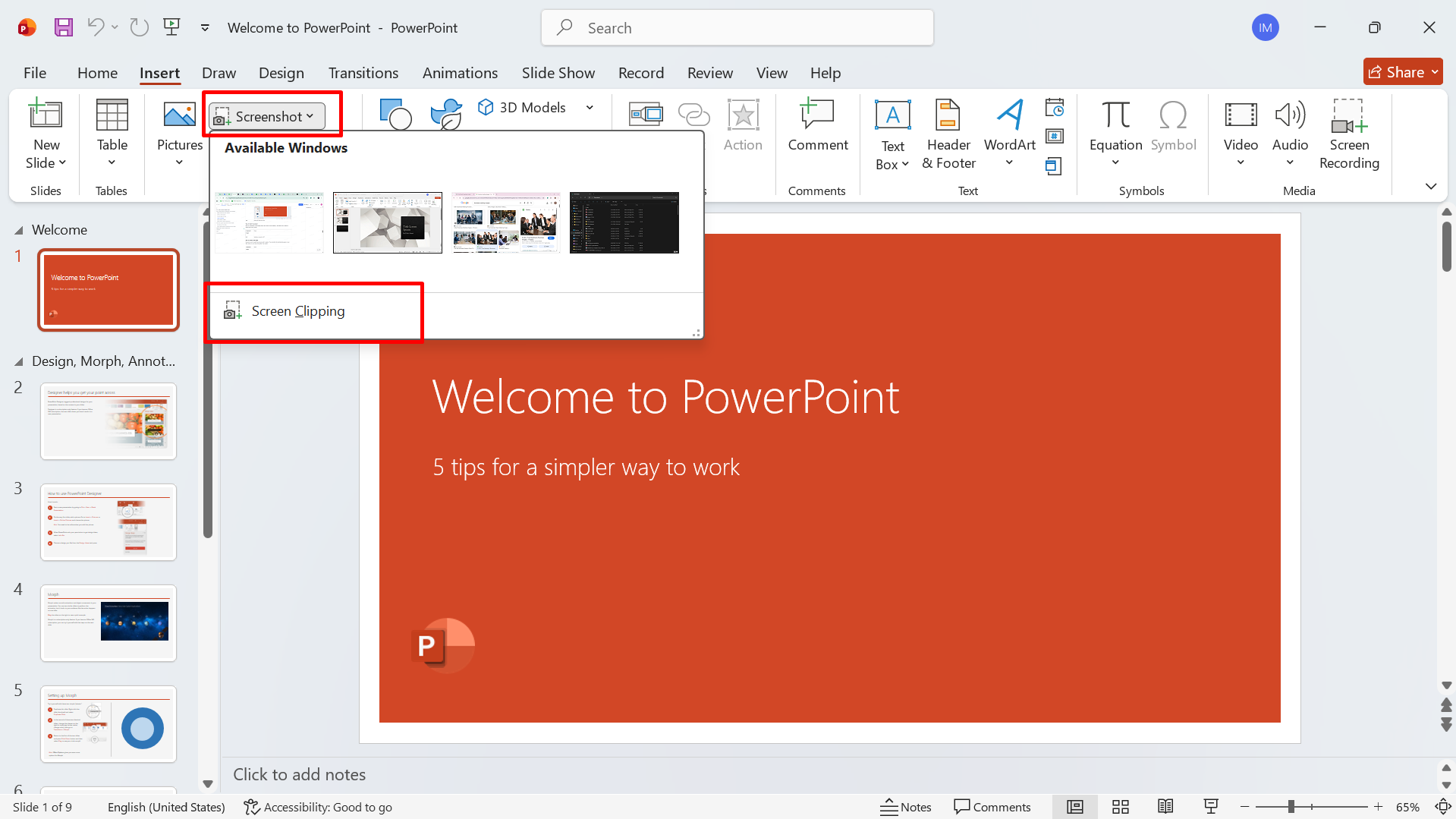Switch to Reading View
1456x819 pixels.
1165,807
